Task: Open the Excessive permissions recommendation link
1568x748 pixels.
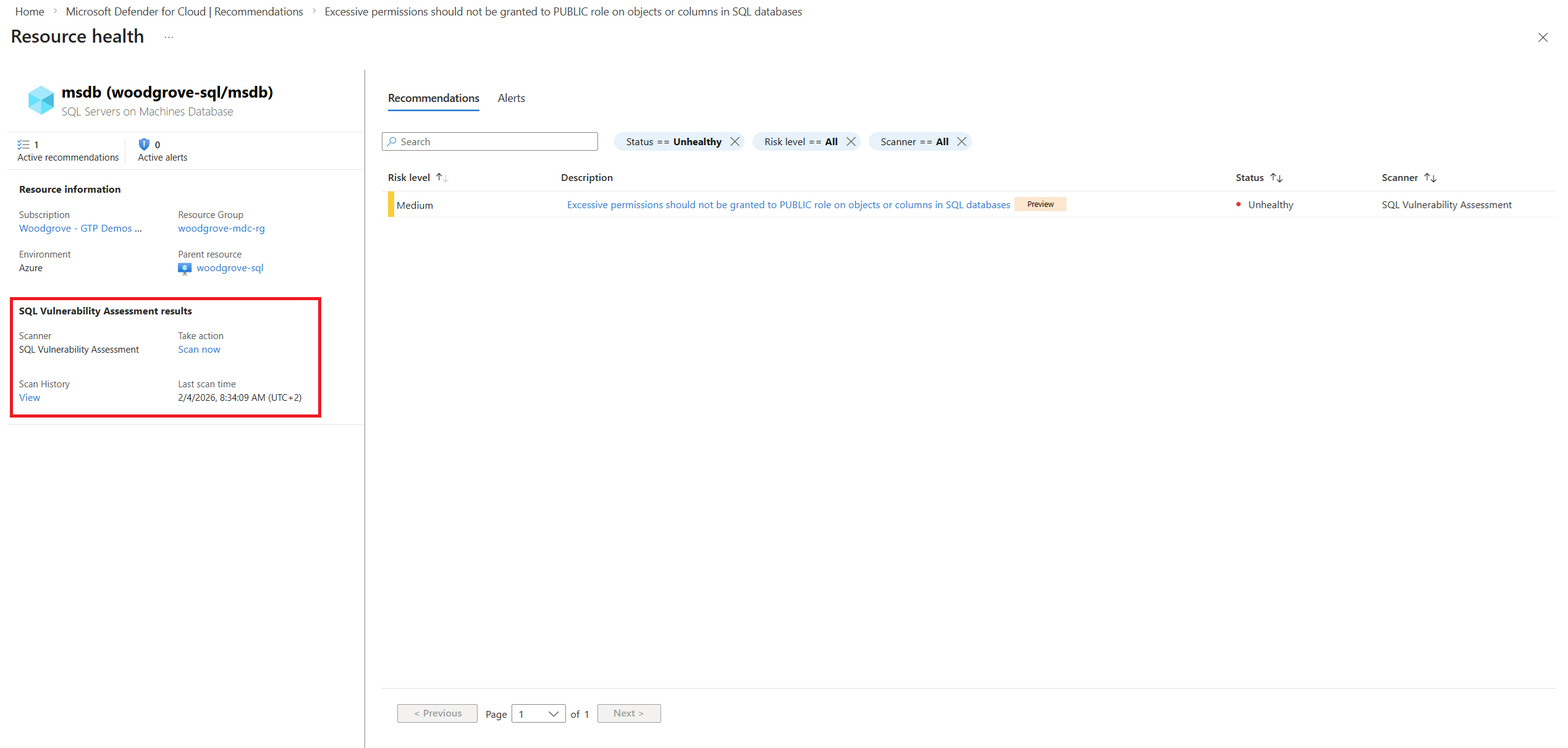Action: (x=788, y=204)
